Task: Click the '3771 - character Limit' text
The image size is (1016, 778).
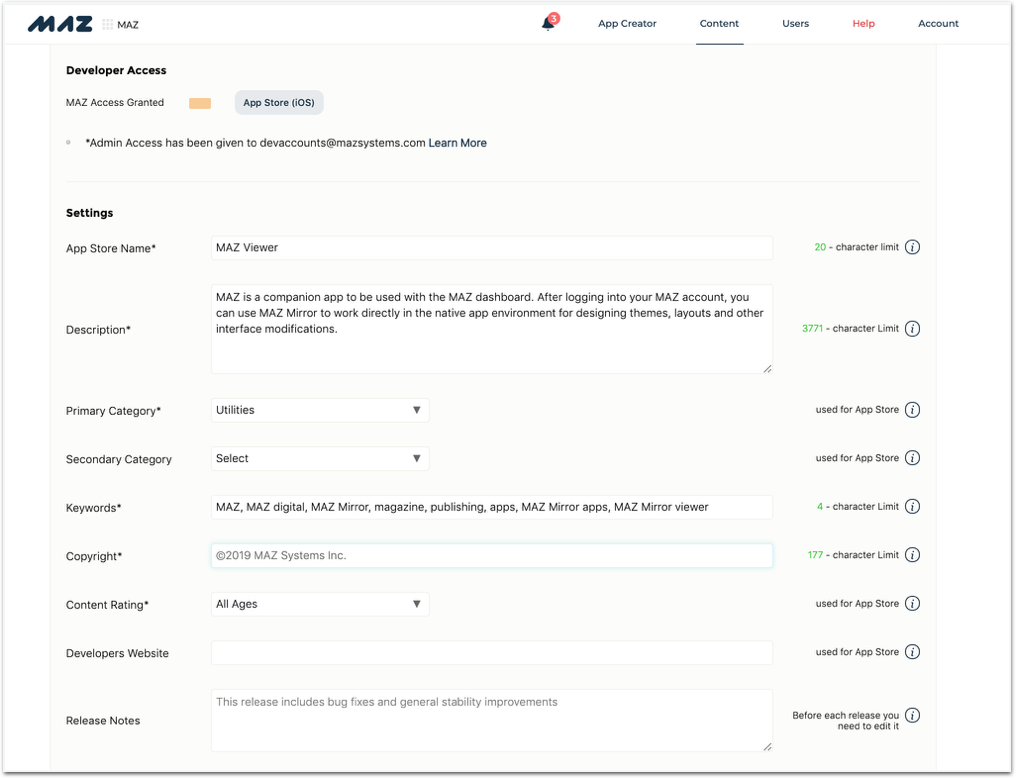Action: tap(850, 329)
